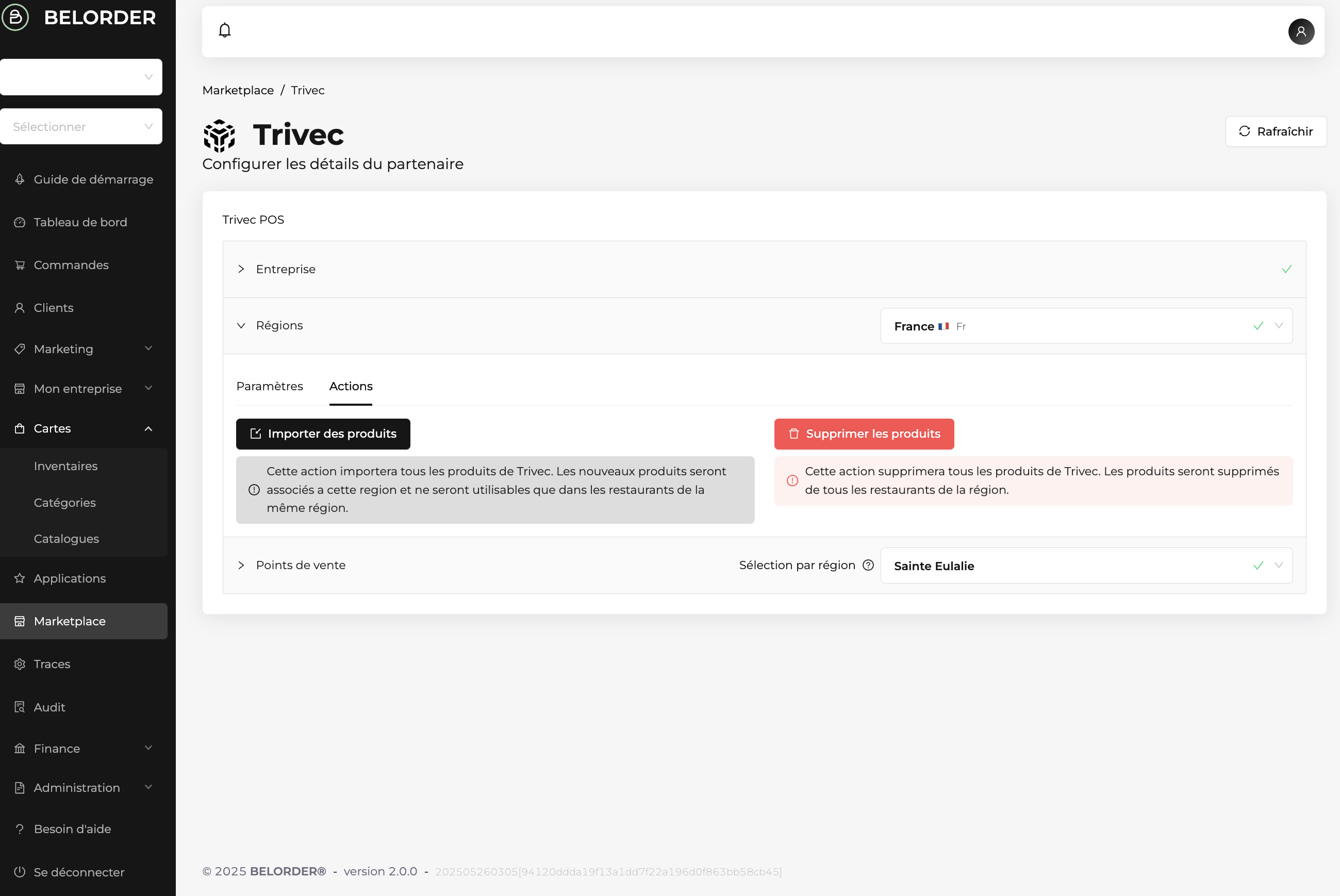Click Importer des produits button
The image size is (1340, 896).
pyautogui.click(x=323, y=434)
